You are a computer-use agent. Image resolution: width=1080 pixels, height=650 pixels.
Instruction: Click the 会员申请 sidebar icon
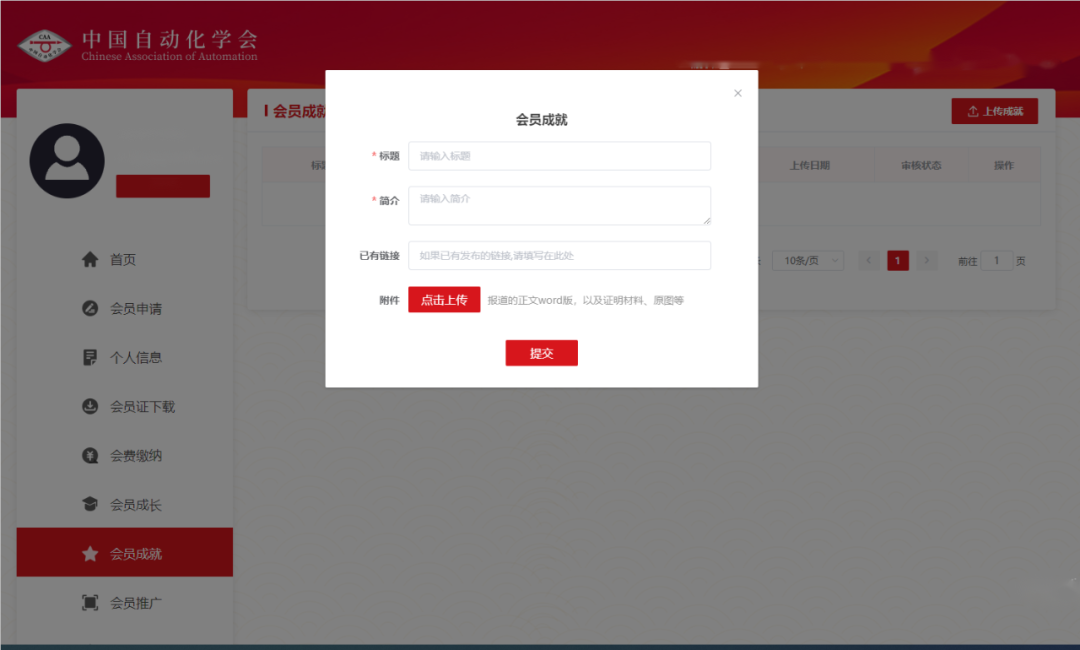tap(90, 309)
